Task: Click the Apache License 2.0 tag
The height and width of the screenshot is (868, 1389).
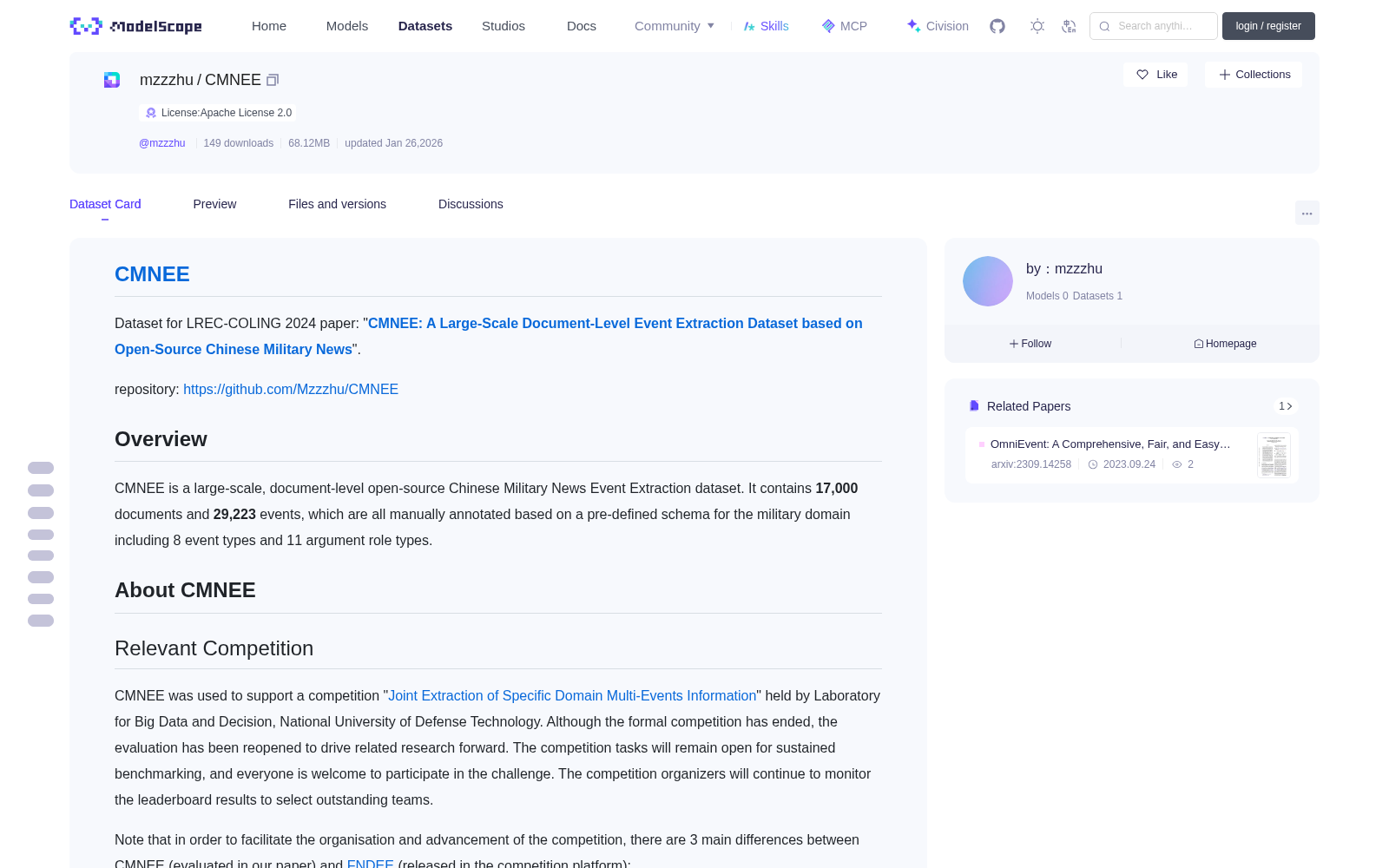Action: 218,113
